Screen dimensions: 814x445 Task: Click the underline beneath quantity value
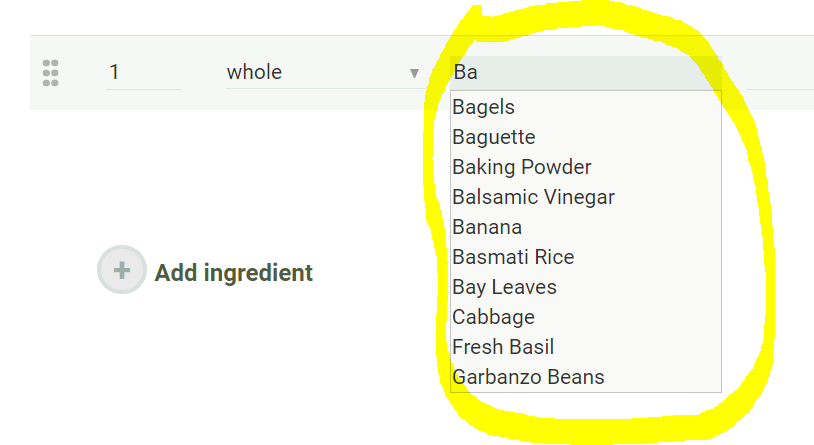coord(143,89)
